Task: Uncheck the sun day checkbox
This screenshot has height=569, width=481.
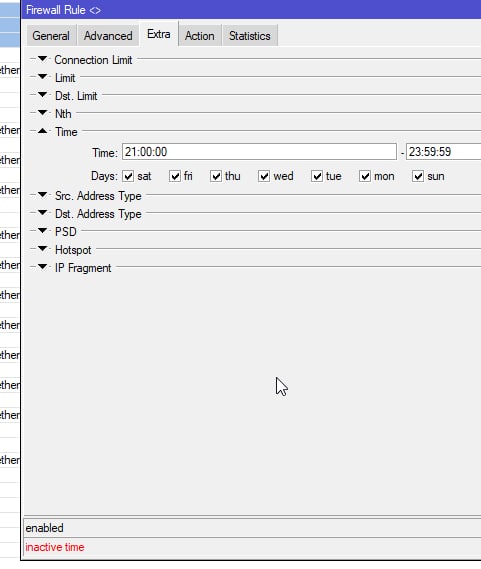Action: point(418,176)
